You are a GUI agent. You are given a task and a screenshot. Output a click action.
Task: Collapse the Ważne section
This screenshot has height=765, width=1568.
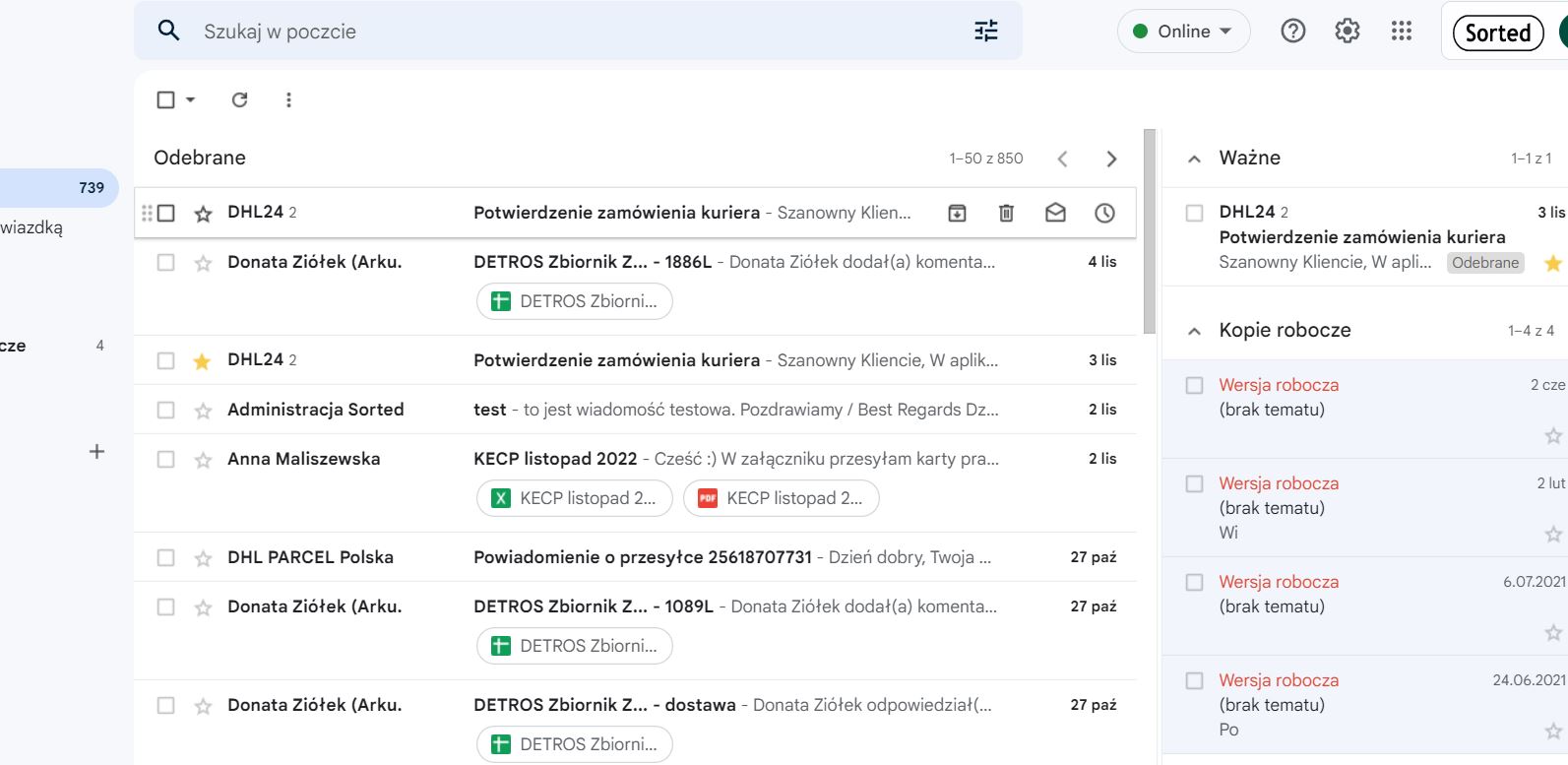coord(1194,159)
